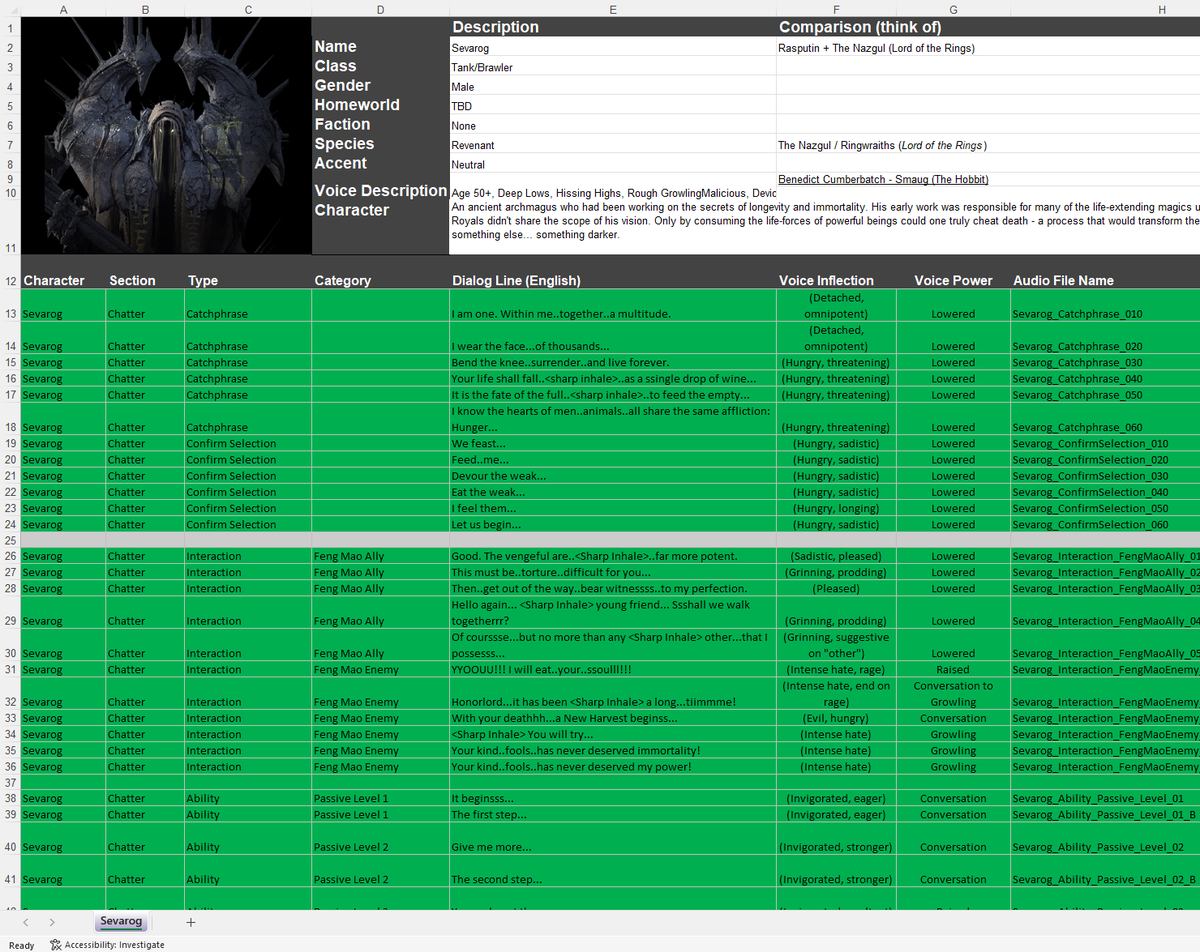
Task: Select column C header
Action: (248, 8)
